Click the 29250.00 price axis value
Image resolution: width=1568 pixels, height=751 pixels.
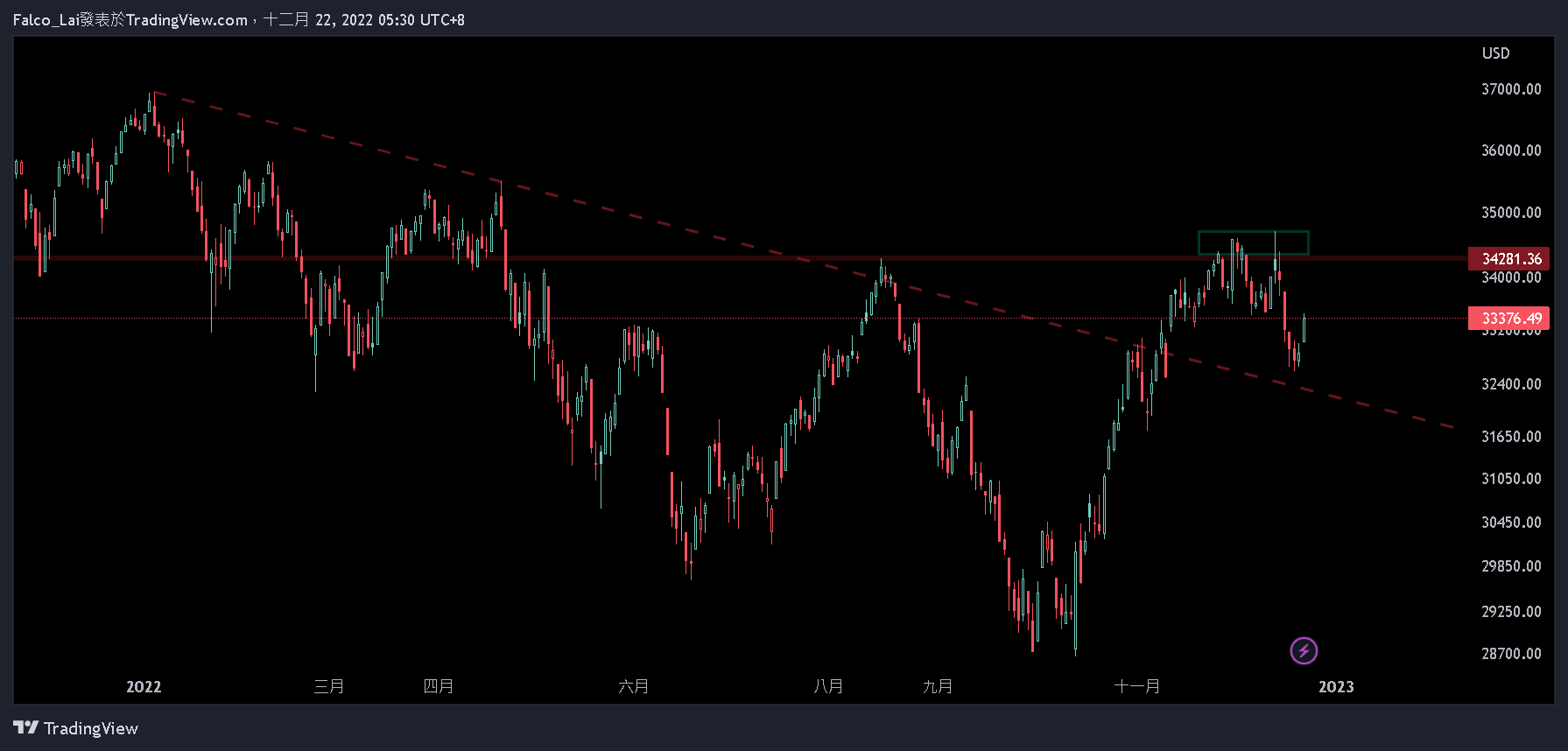click(x=1511, y=612)
